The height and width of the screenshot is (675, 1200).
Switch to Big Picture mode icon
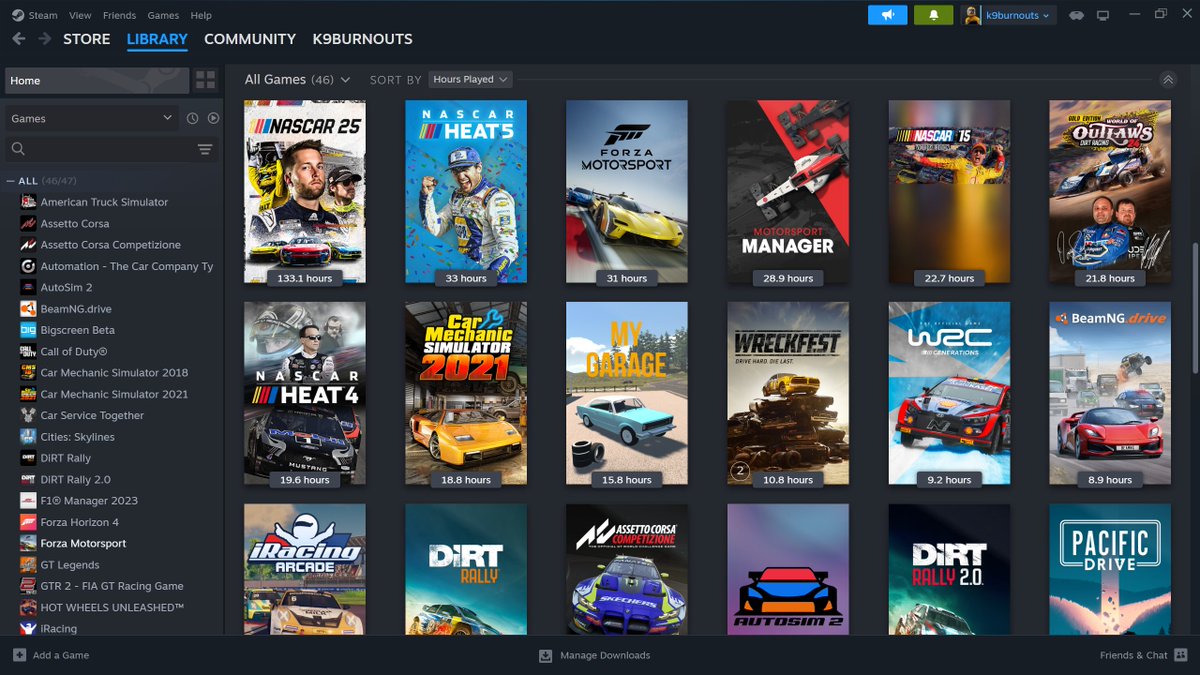(x=1103, y=15)
